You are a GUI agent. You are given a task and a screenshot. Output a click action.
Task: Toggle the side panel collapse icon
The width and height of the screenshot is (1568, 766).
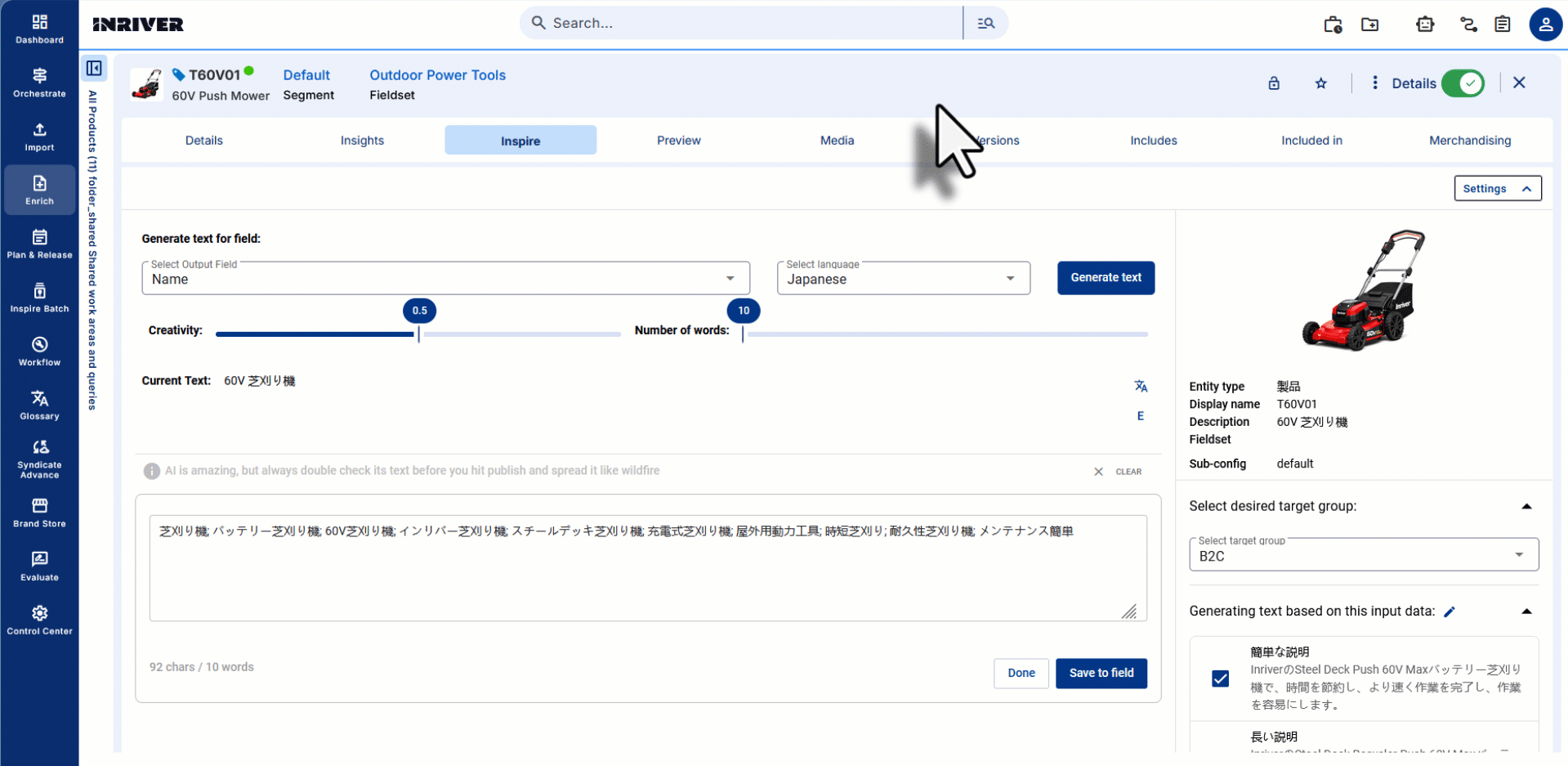[x=94, y=68]
